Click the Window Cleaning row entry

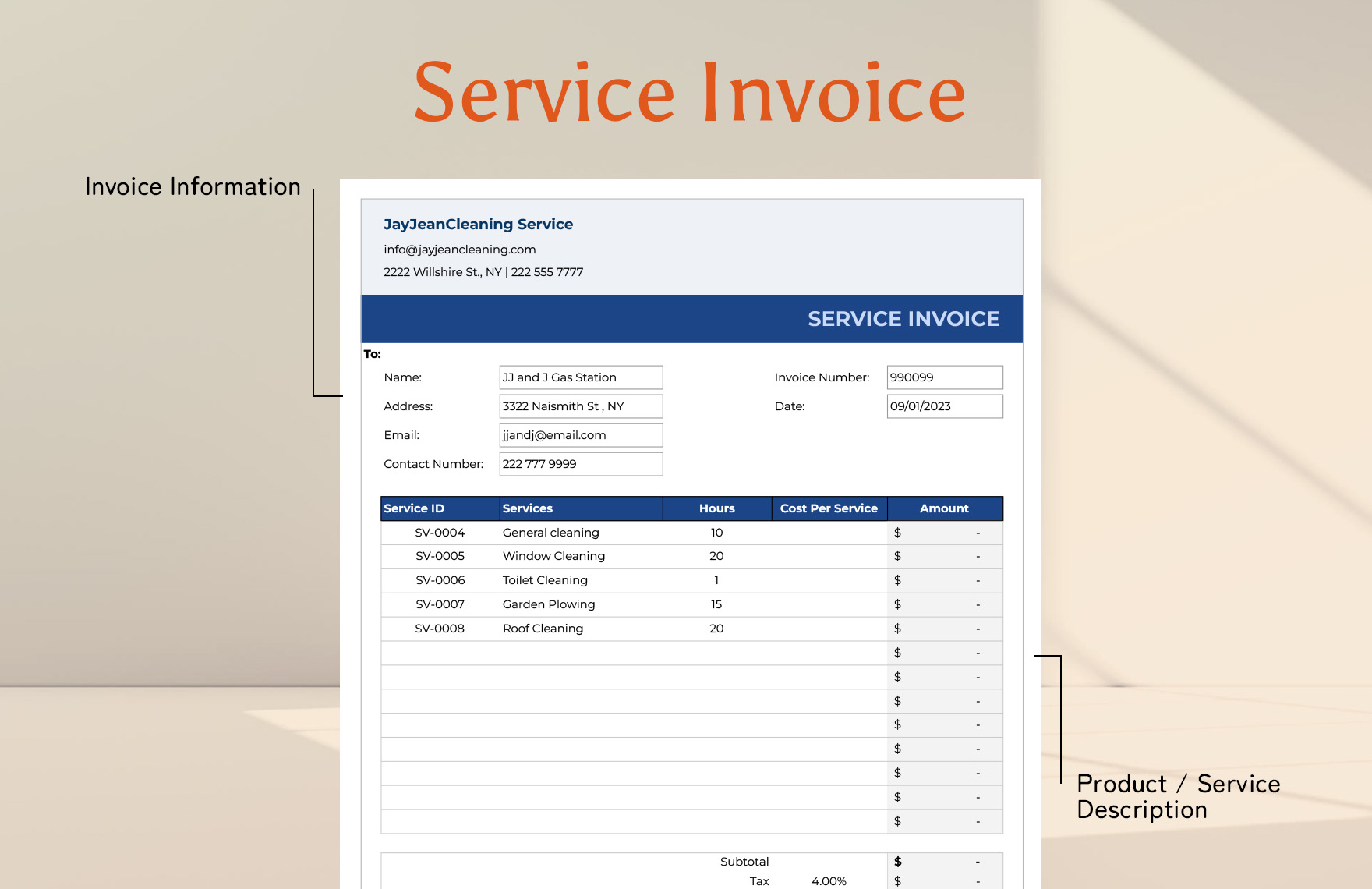click(x=553, y=556)
